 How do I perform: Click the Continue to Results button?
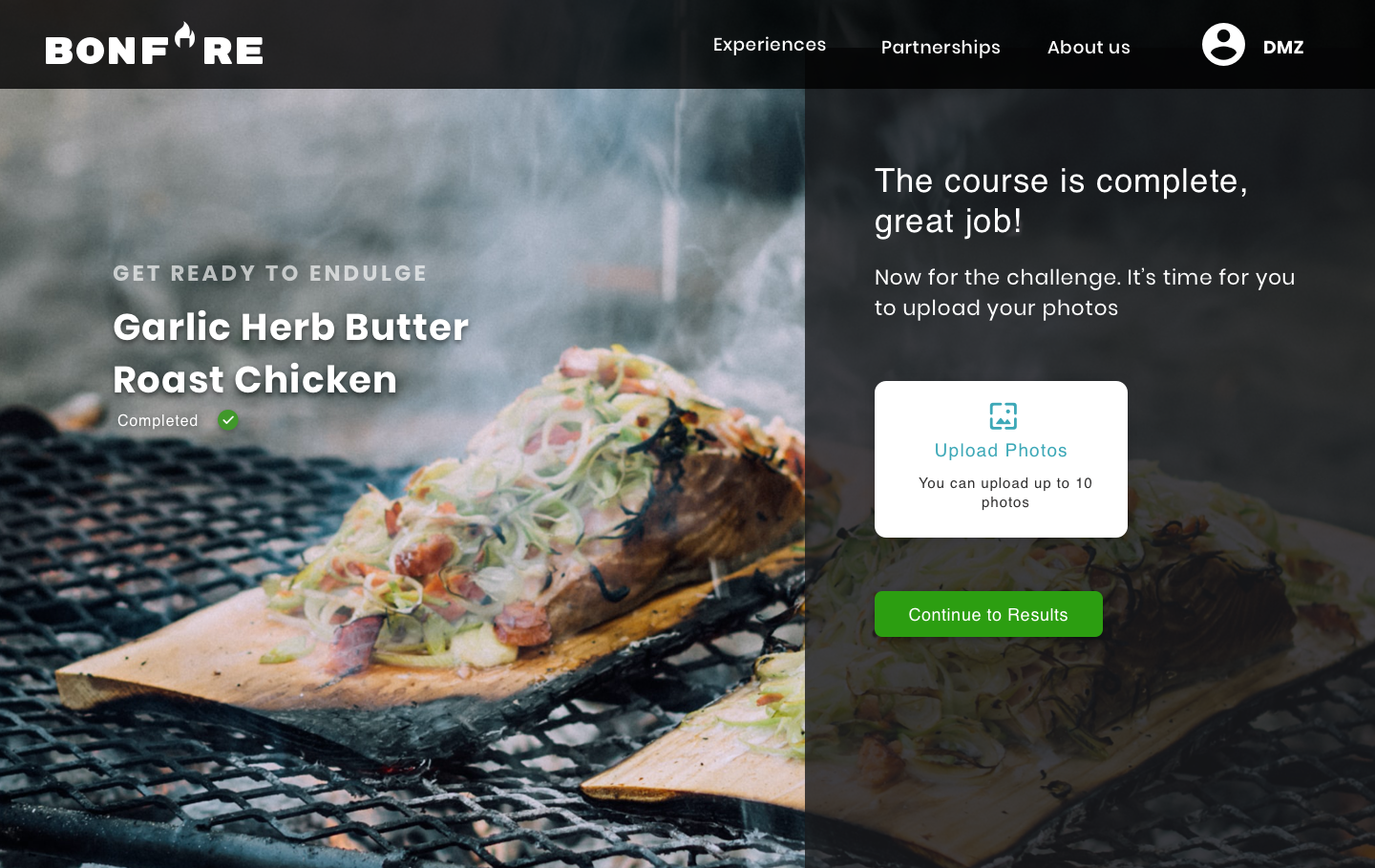(x=988, y=614)
